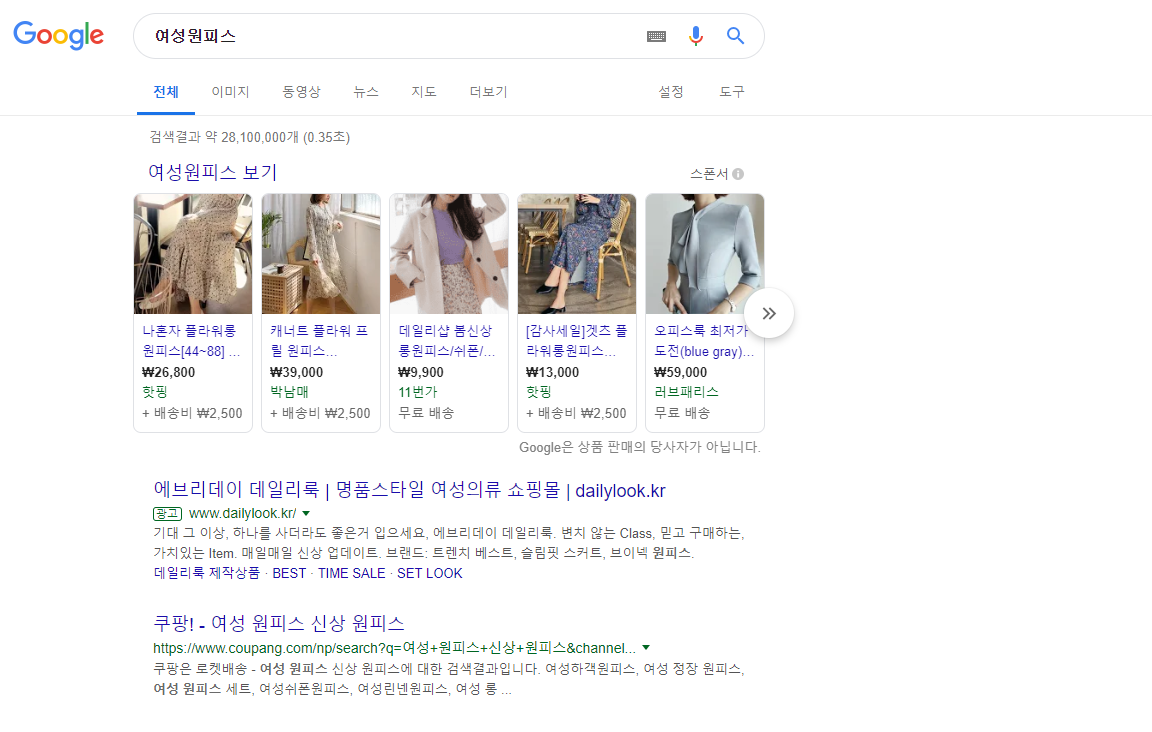
Task: Open the 더보기 dropdown
Action: click(x=487, y=91)
